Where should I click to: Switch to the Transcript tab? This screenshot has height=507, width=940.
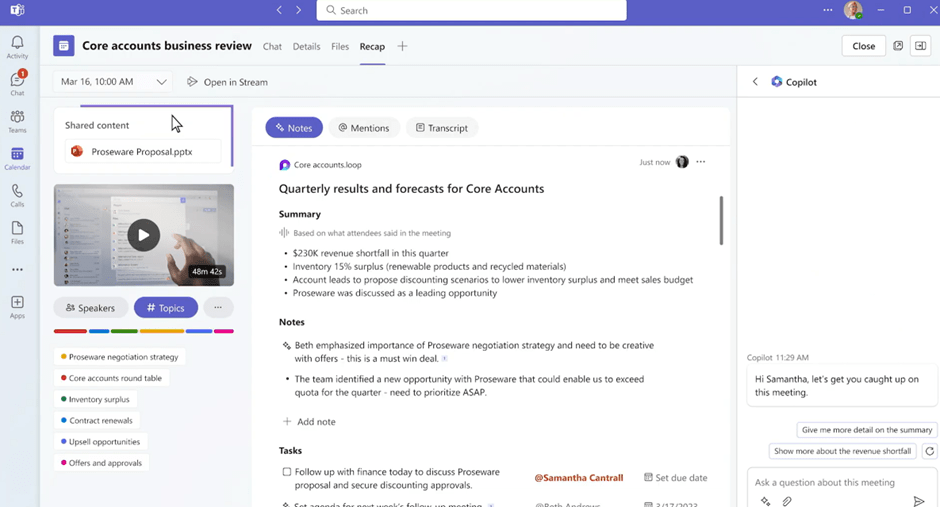click(441, 128)
